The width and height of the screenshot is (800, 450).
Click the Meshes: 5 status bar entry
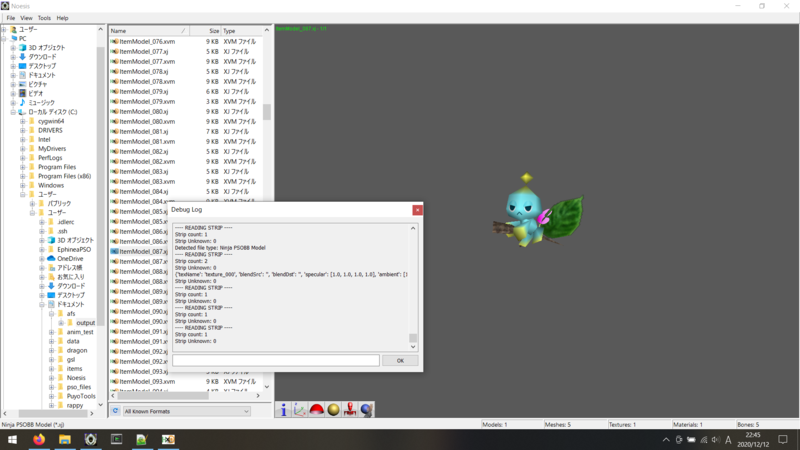(x=557, y=424)
